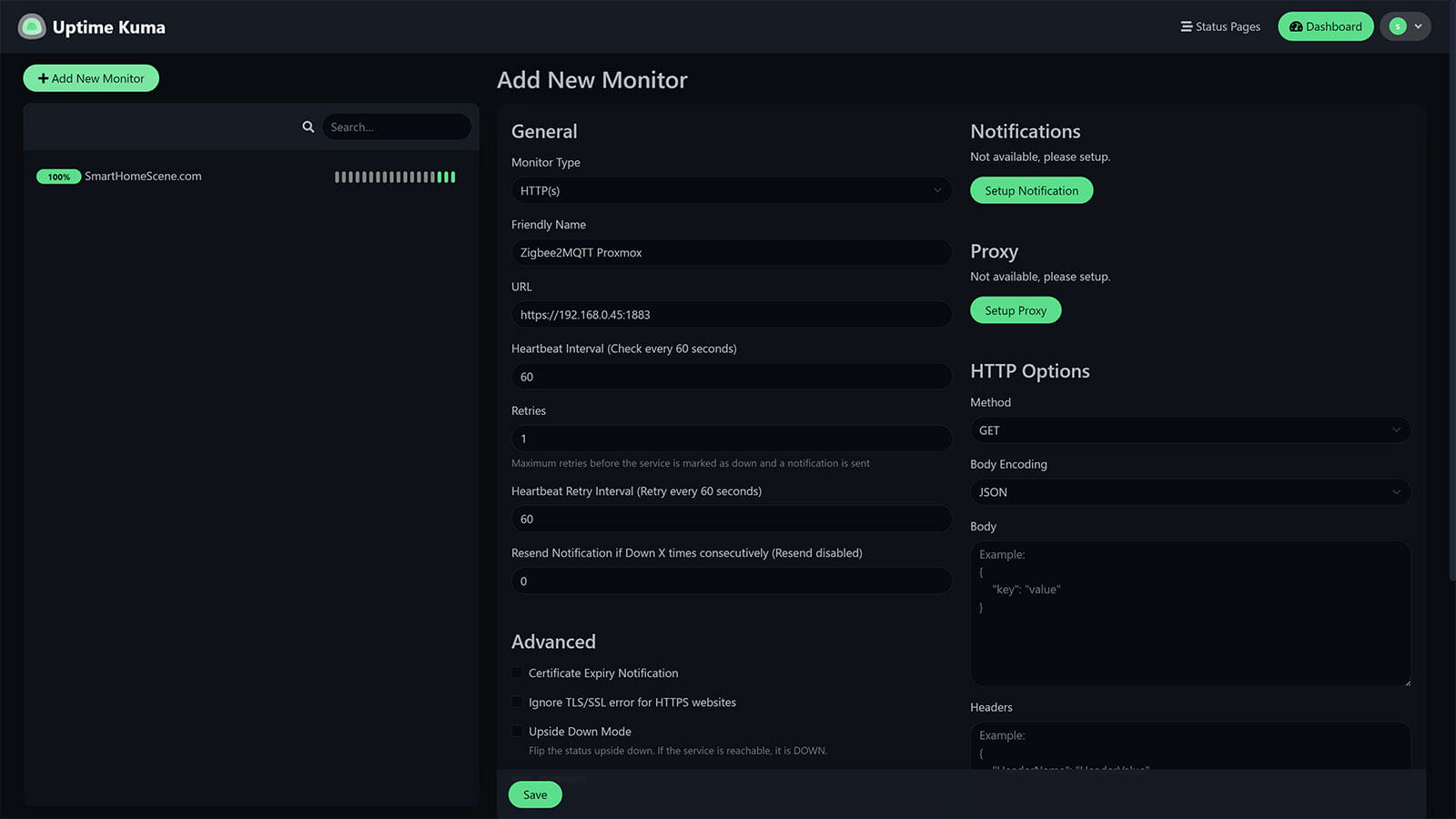Save the Zigbee2MQTT Proxmox monitor

pyautogui.click(x=534, y=794)
